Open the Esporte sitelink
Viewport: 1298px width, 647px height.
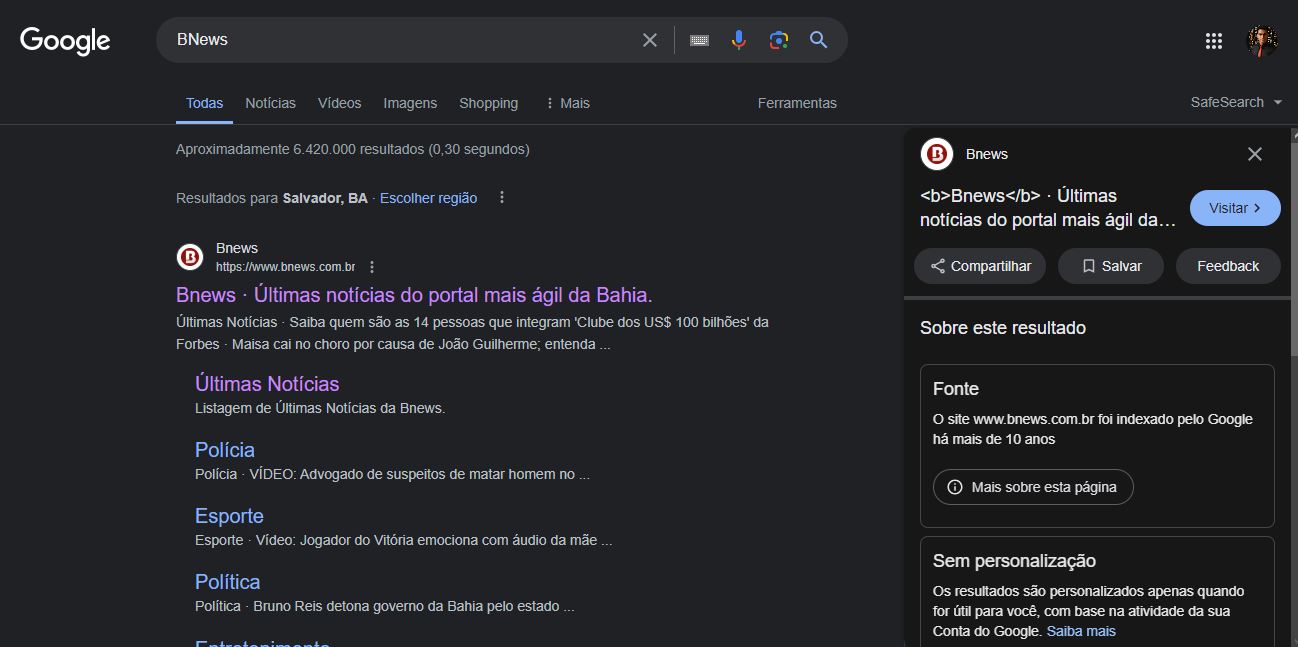point(229,516)
